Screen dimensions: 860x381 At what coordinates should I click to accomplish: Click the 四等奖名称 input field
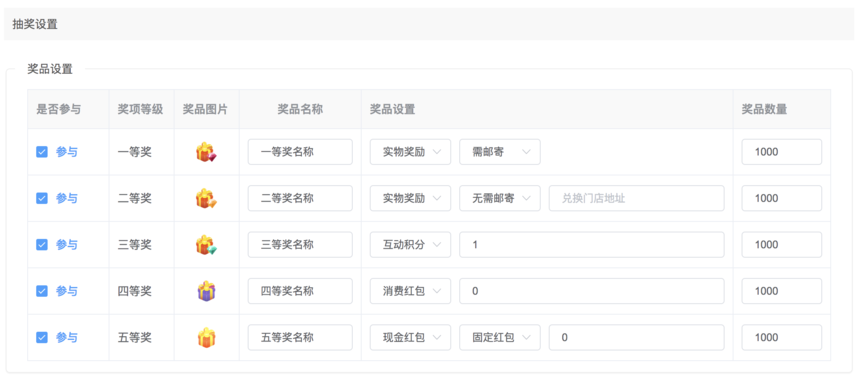300,291
